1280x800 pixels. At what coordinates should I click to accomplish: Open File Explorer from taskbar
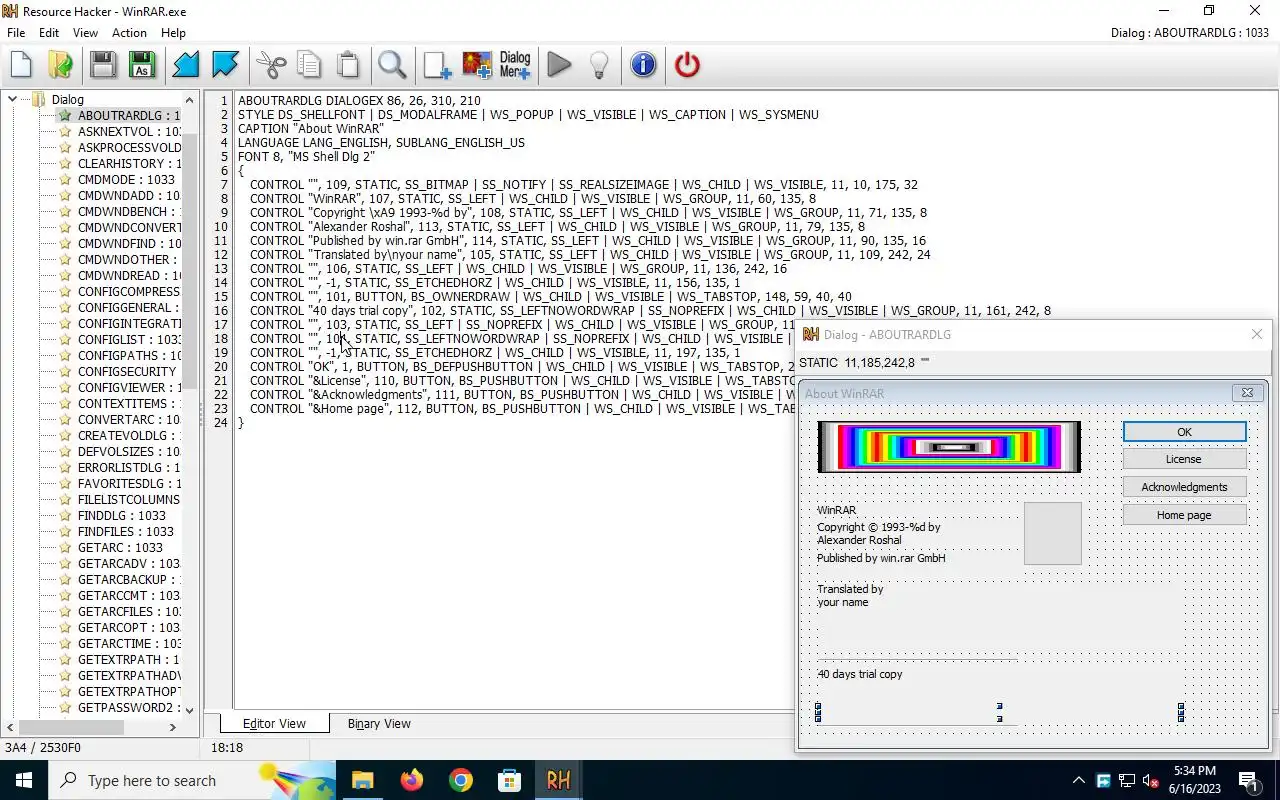[362, 780]
